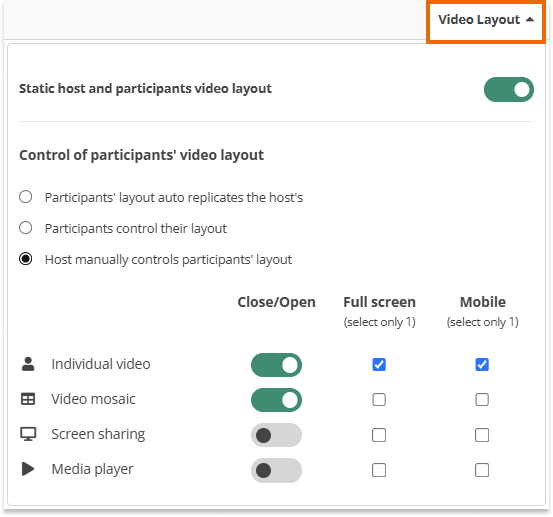Uncheck Individual video Mobile checkbox
Screen dimensions: 553x517
(x=482, y=365)
